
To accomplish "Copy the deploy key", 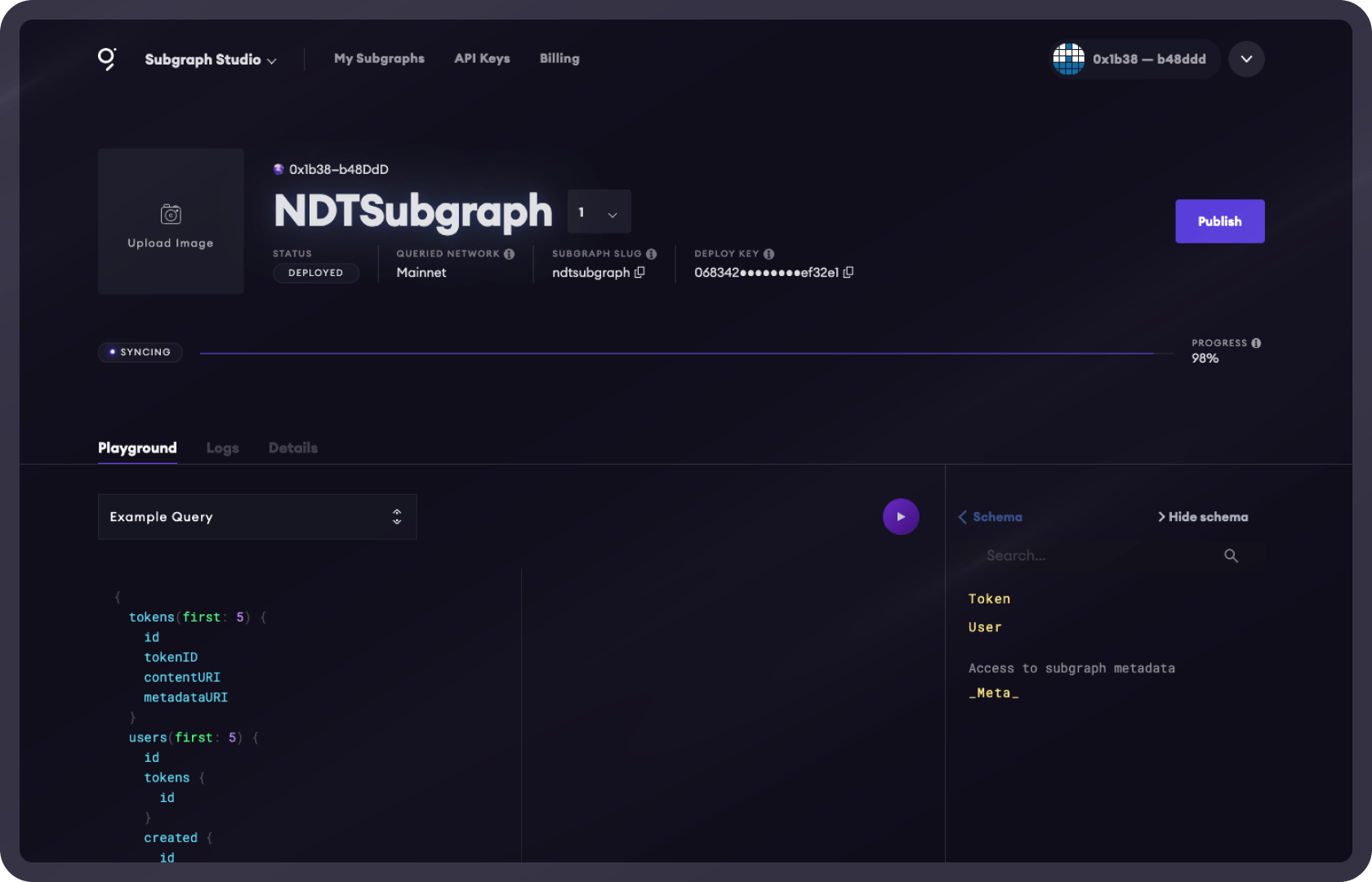I will (x=849, y=273).
